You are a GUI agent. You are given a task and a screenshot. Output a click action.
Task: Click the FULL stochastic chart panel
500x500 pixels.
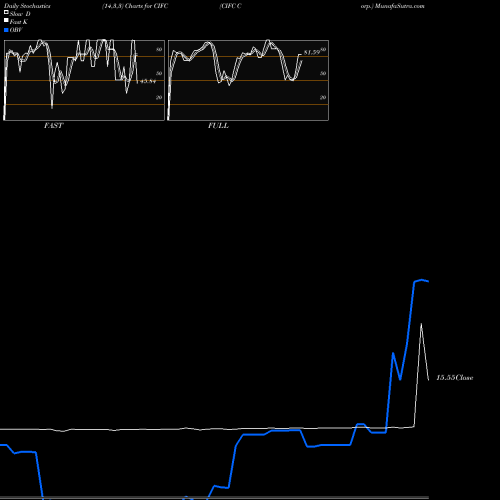click(x=248, y=80)
